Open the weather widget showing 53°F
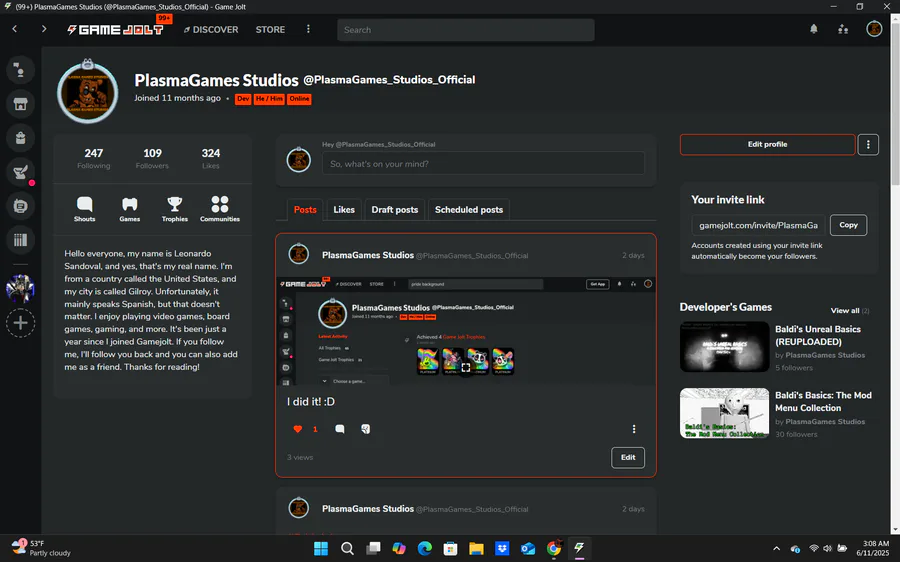This screenshot has height=562, width=900. point(41,548)
